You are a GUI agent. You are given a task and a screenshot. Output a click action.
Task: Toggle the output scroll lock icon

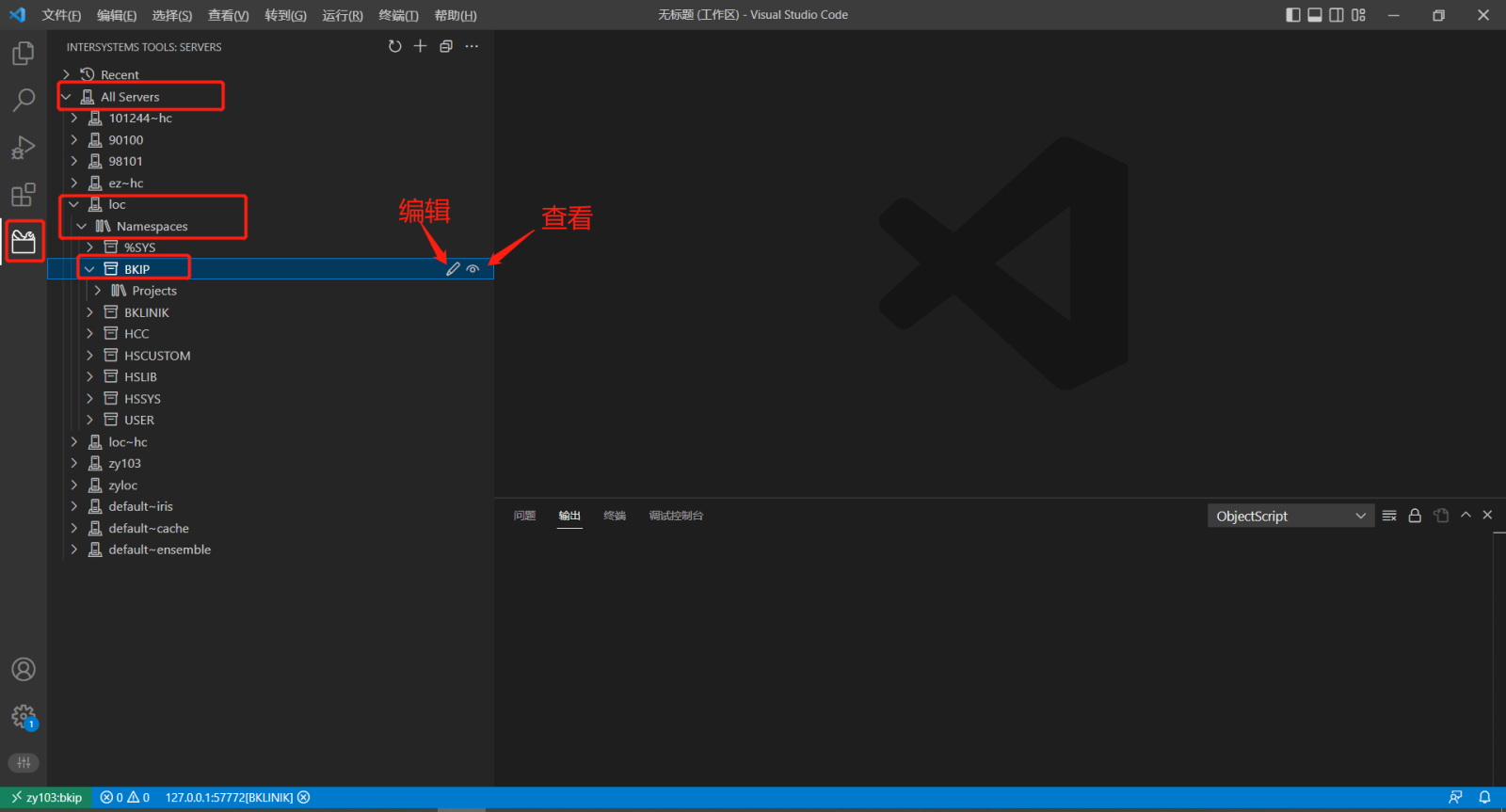(1415, 516)
